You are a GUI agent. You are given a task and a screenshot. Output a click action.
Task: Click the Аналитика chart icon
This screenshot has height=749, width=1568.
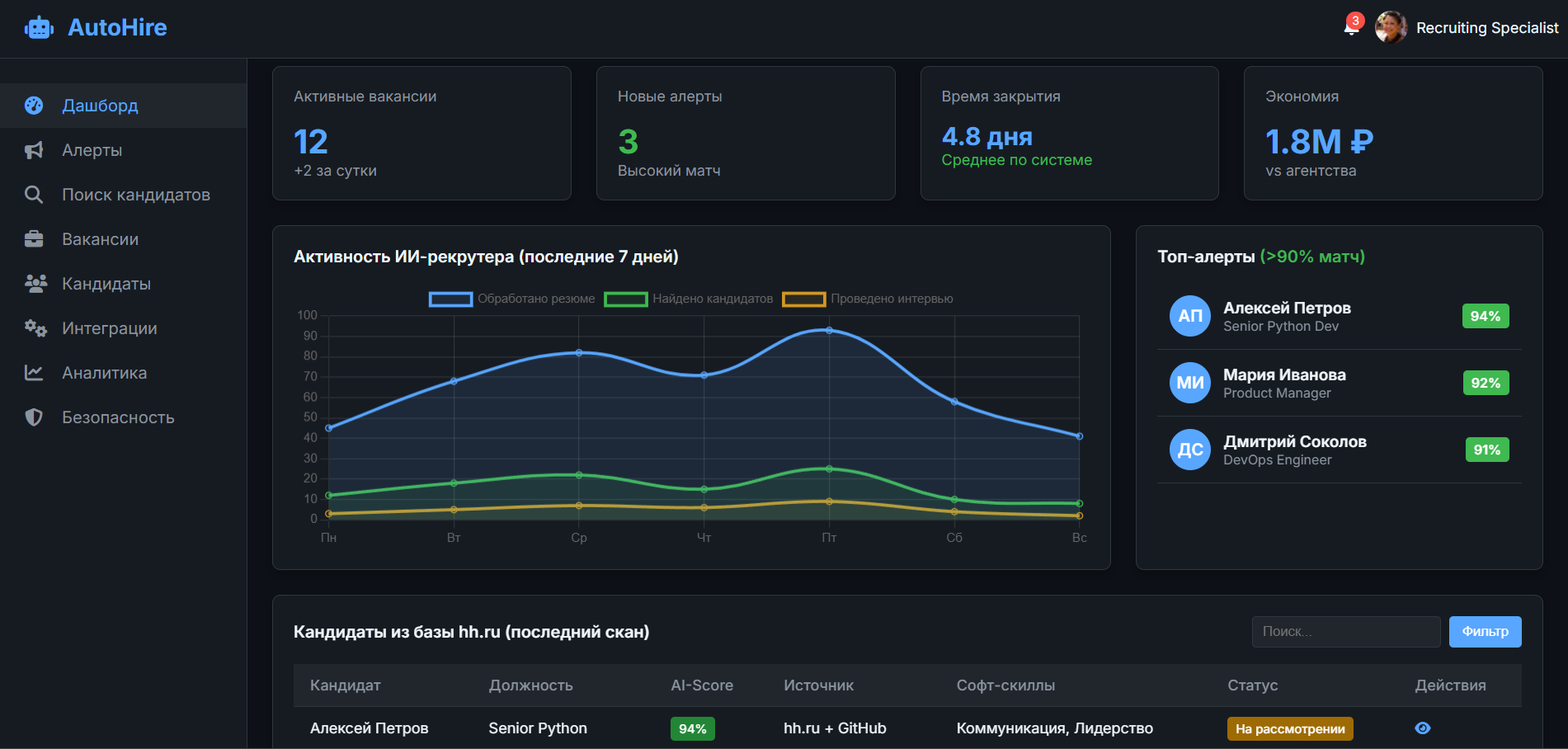tap(34, 372)
